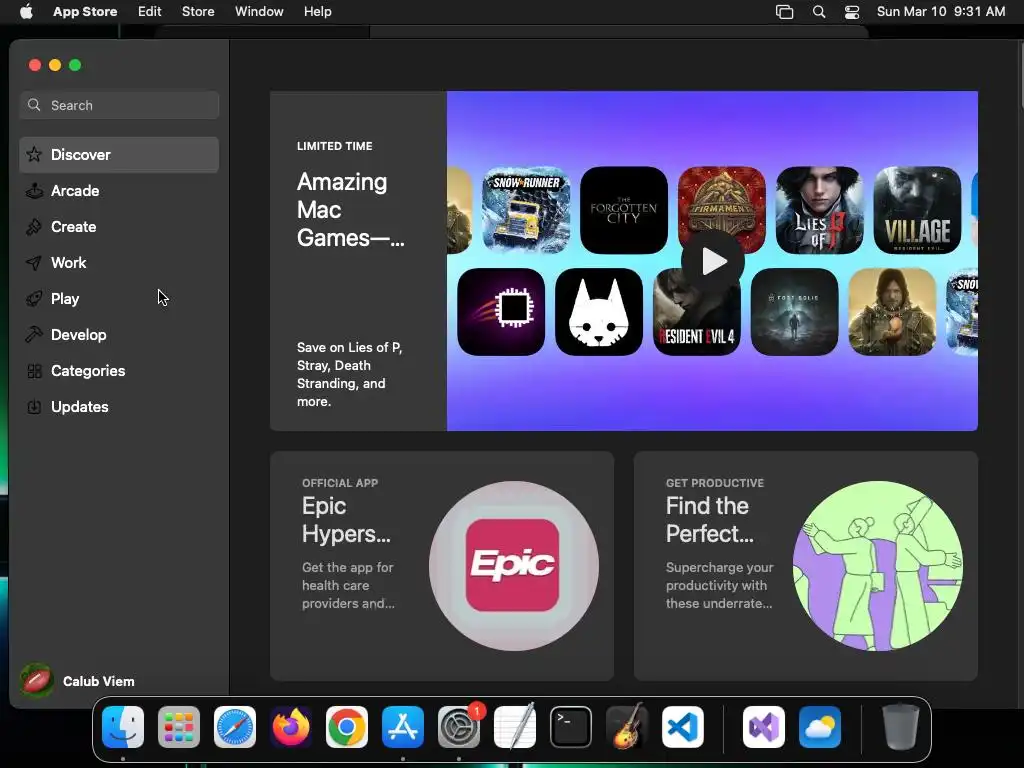1024x768 pixels.
Task: Open the Help menu
Action: coord(317,12)
